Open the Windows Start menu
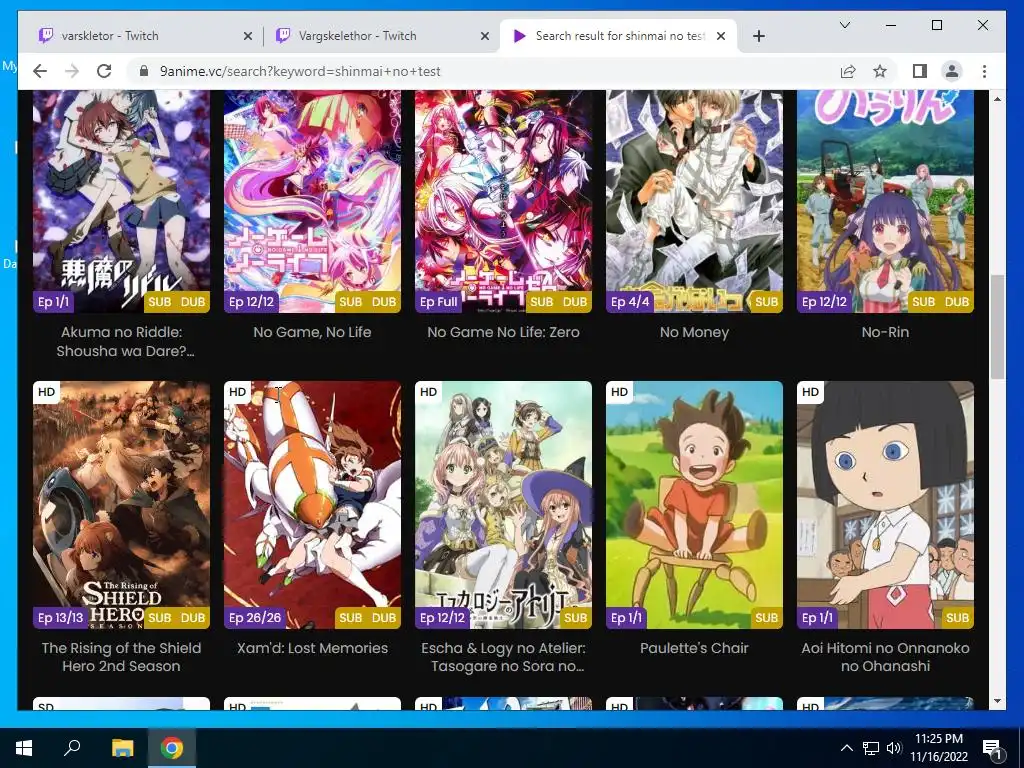This screenshot has width=1024, height=768. 24,748
